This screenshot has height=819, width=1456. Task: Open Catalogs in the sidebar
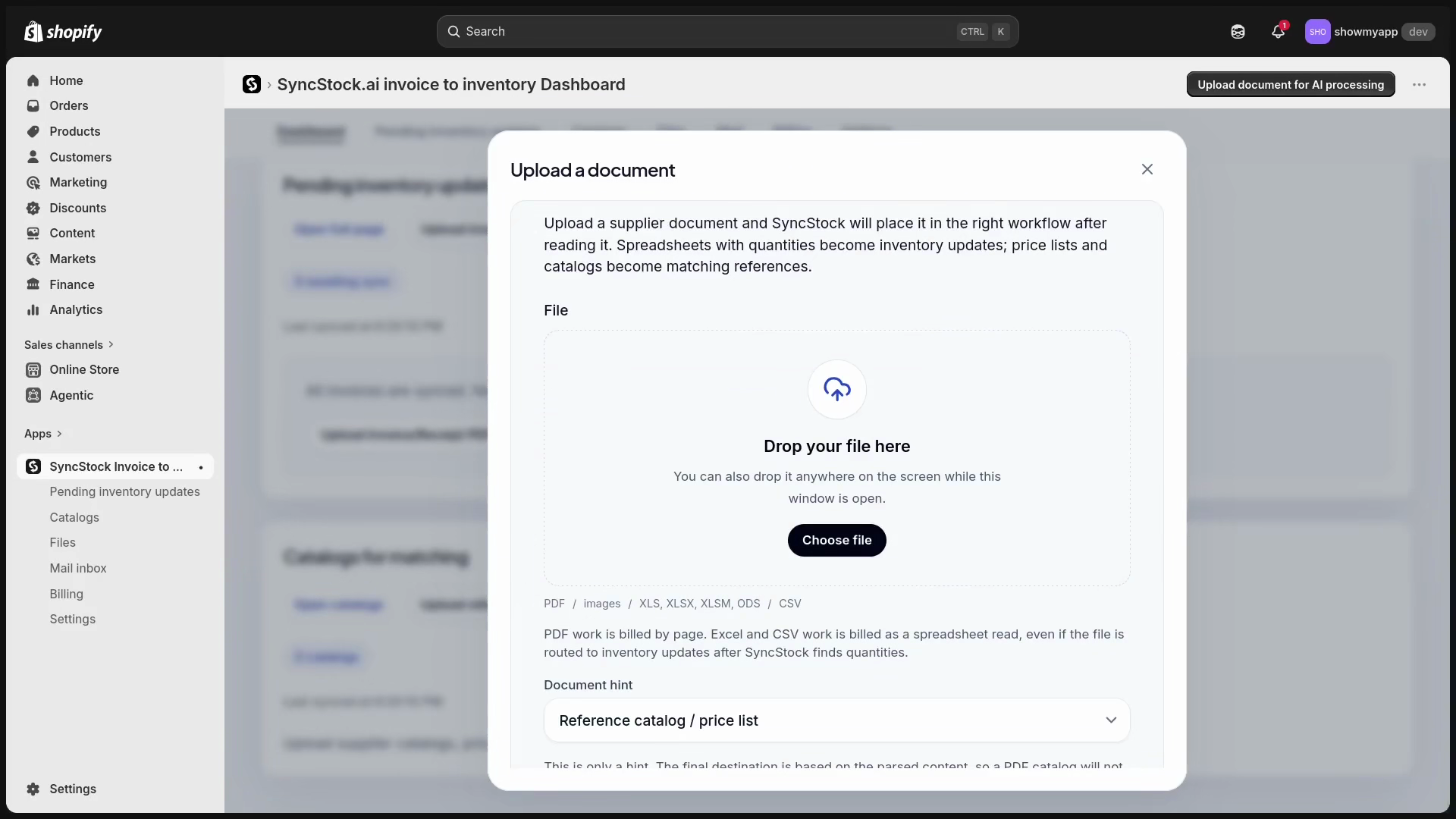(74, 517)
